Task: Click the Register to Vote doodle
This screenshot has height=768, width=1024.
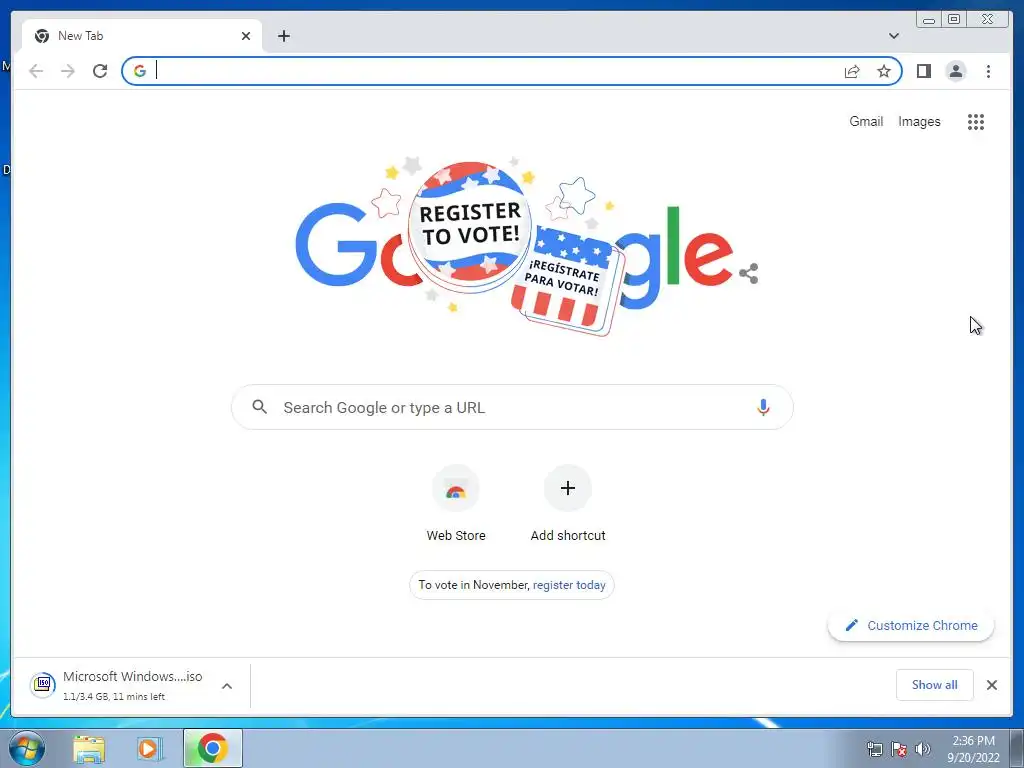Action: coord(514,246)
